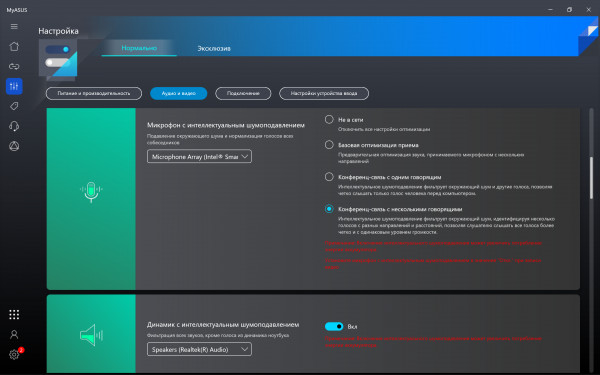
Task: Open the user account icon
Action: [14, 334]
